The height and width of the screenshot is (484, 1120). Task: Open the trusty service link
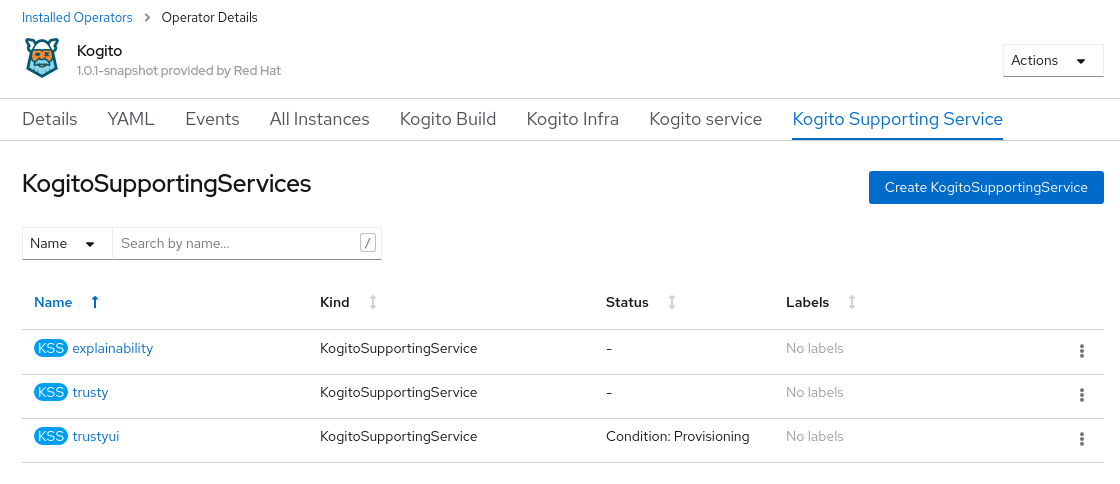pos(90,393)
